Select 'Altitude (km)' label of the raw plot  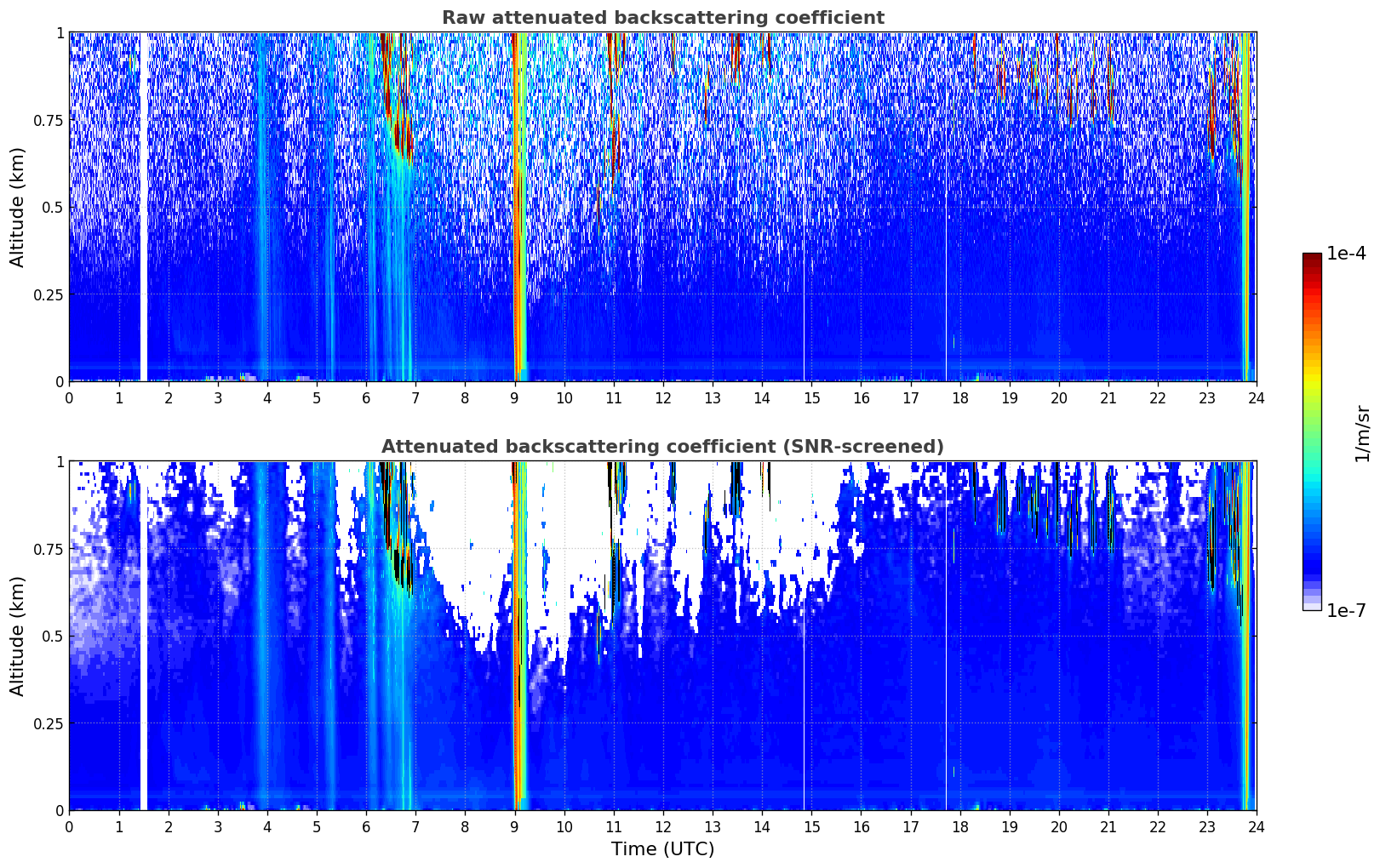click(x=17, y=207)
